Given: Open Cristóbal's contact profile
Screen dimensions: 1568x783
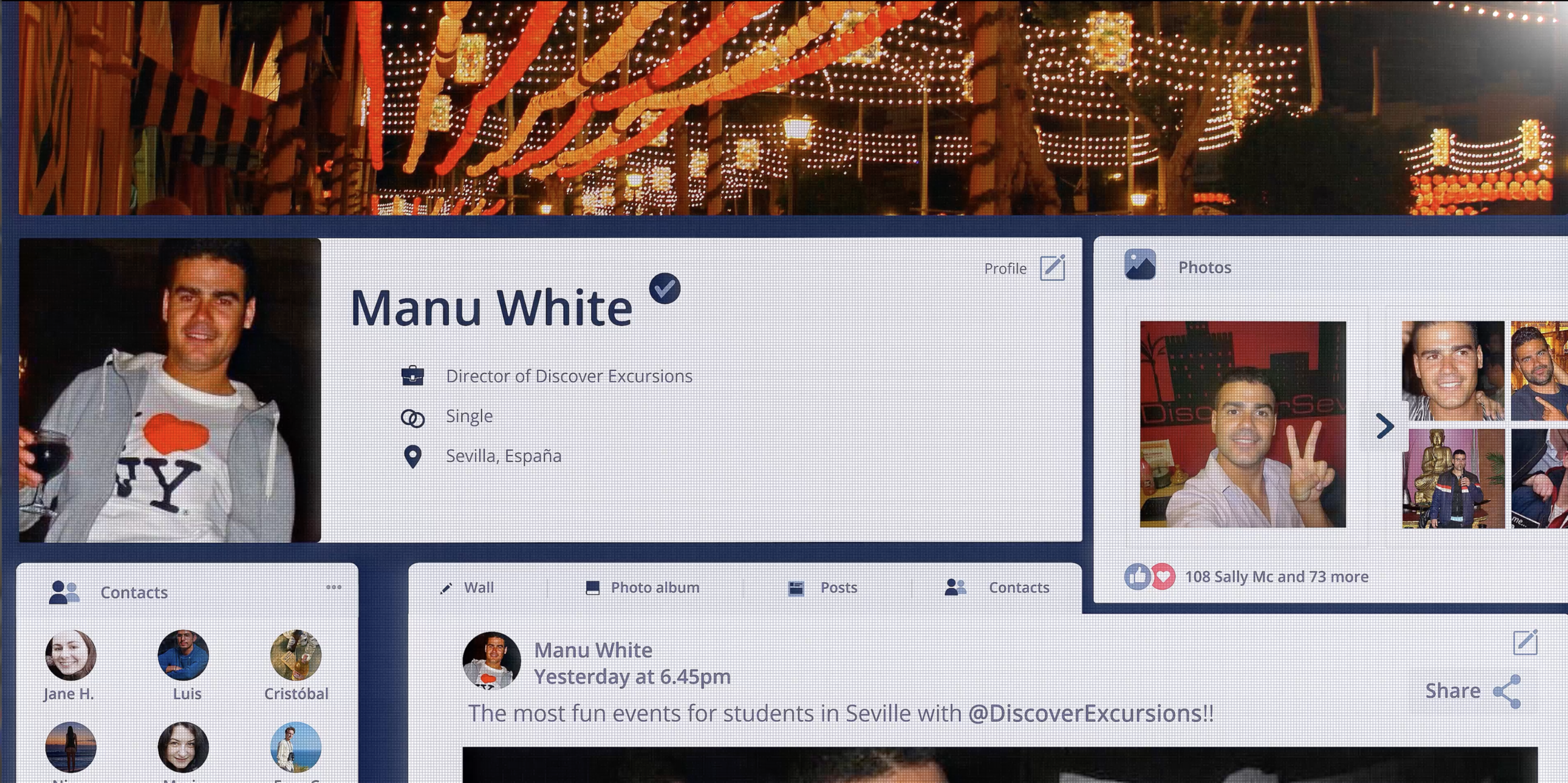Looking at the screenshot, I should pos(296,655).
